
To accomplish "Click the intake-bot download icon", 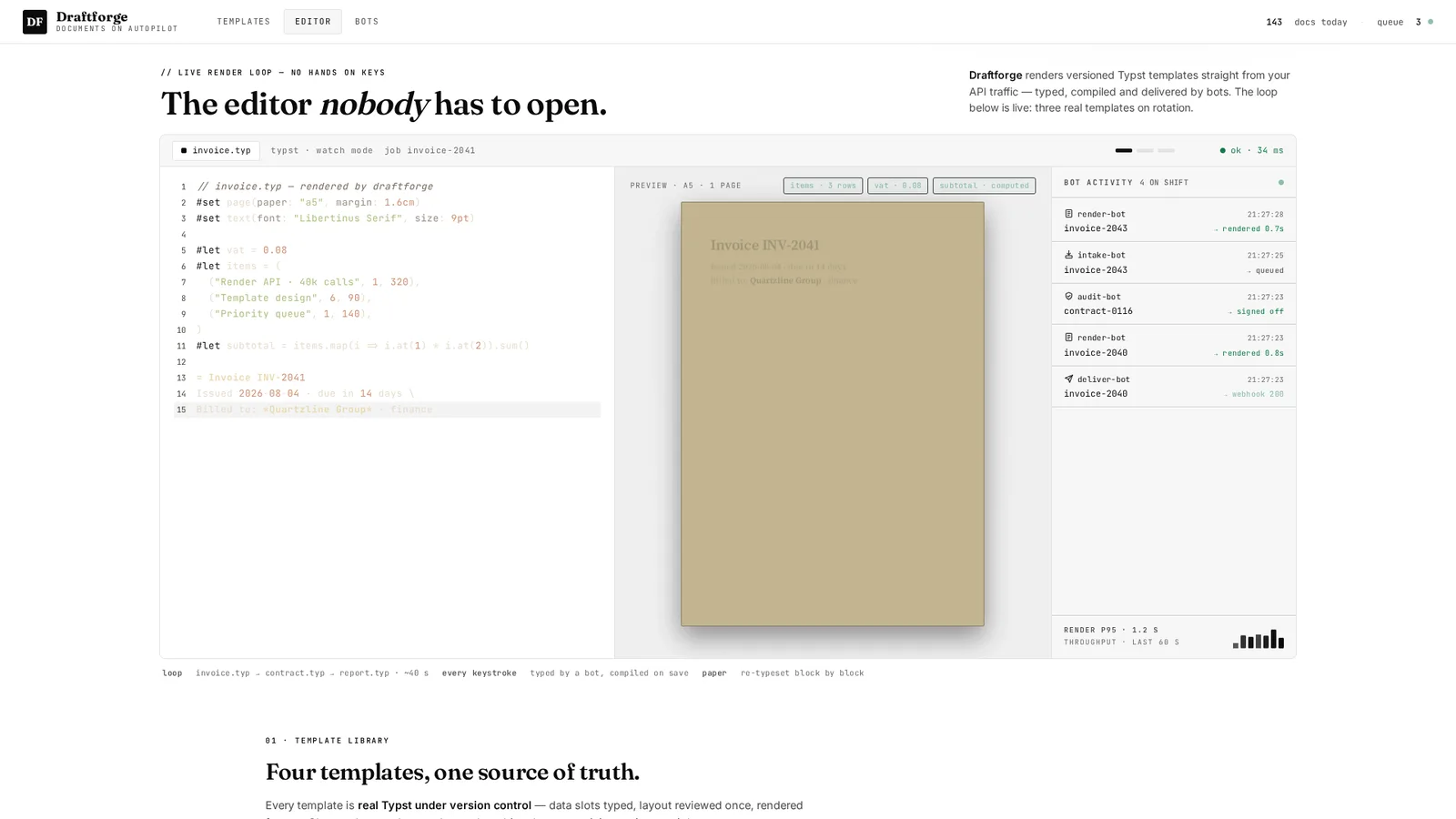I will (x=1068, y=255).
